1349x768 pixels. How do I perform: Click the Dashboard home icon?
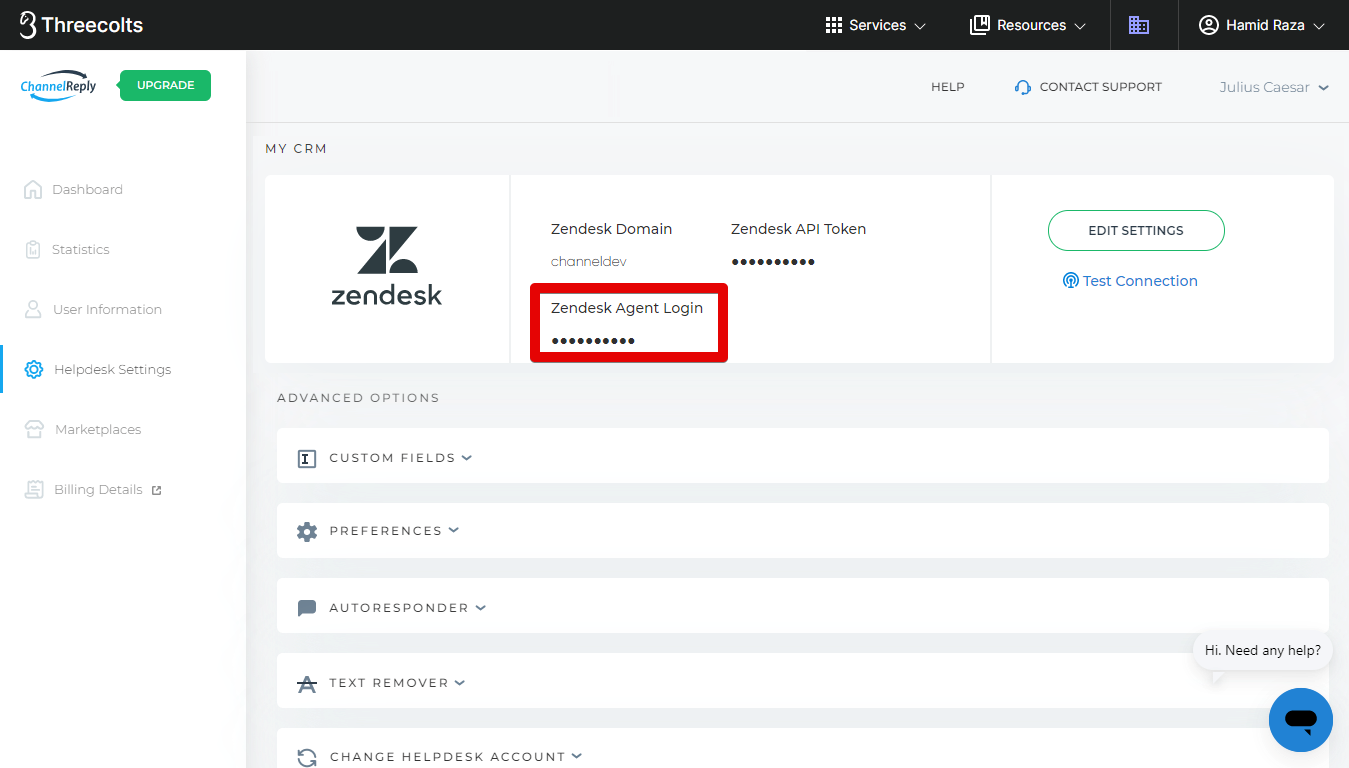[x=33, y=189]
